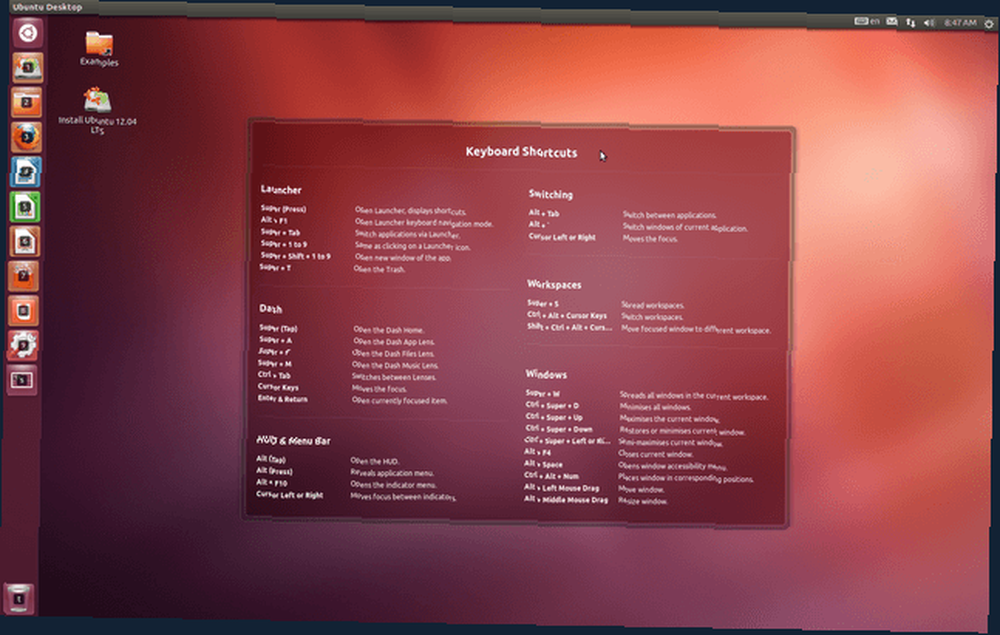Click 'Switch applications via Launcher.' description

(408, 235)
